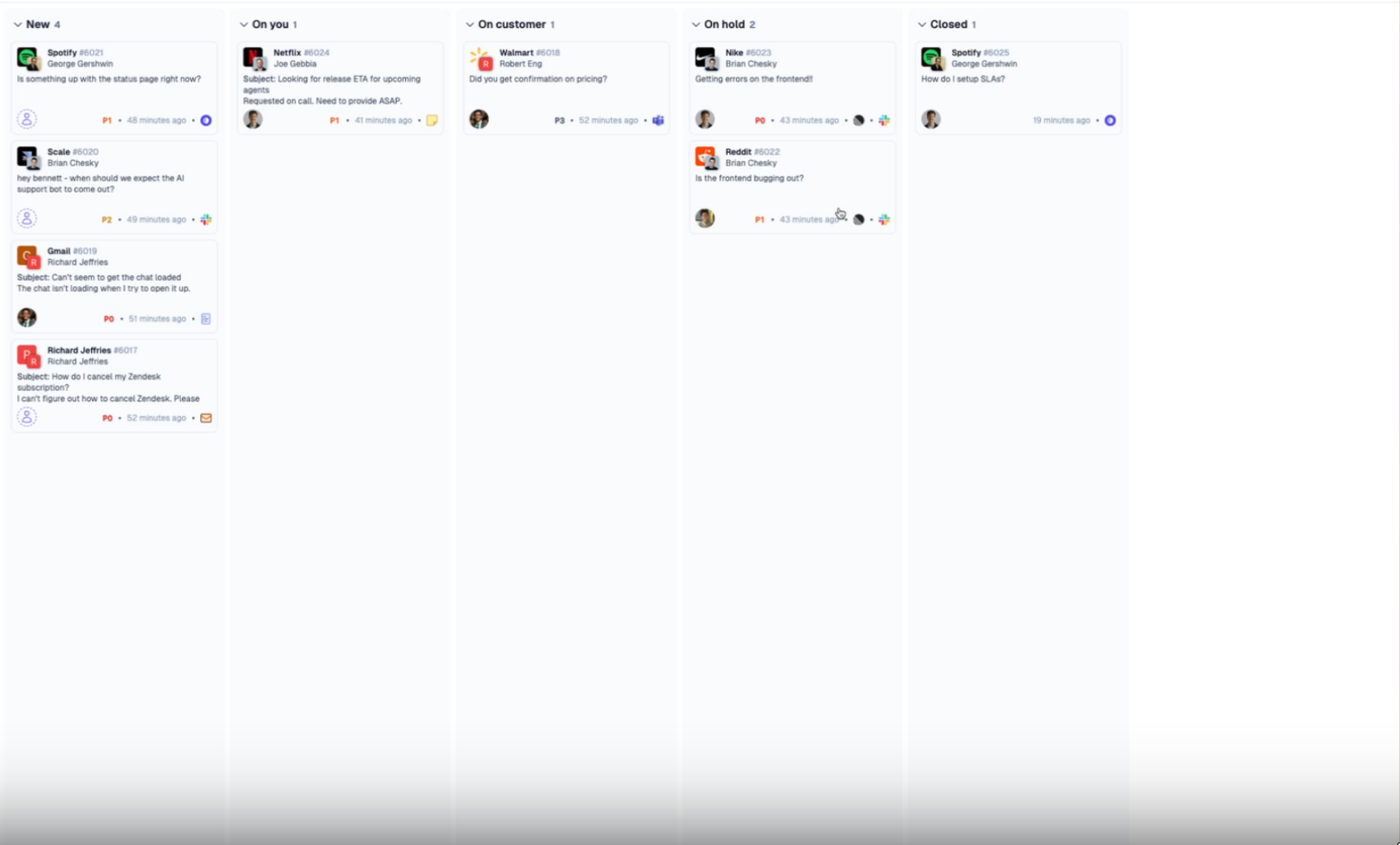Click the P0 priority label on Nike ticket
The height and width of the screenshot is (845, 1400).
click(x=759, y=120)
